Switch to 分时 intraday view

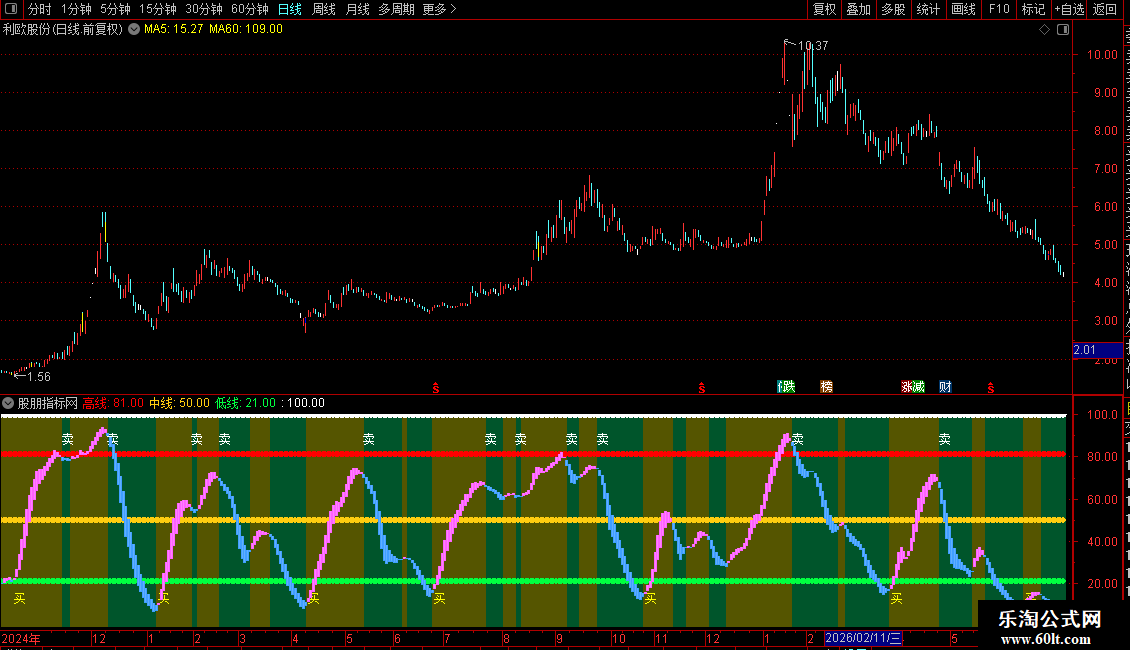point(40,9)
